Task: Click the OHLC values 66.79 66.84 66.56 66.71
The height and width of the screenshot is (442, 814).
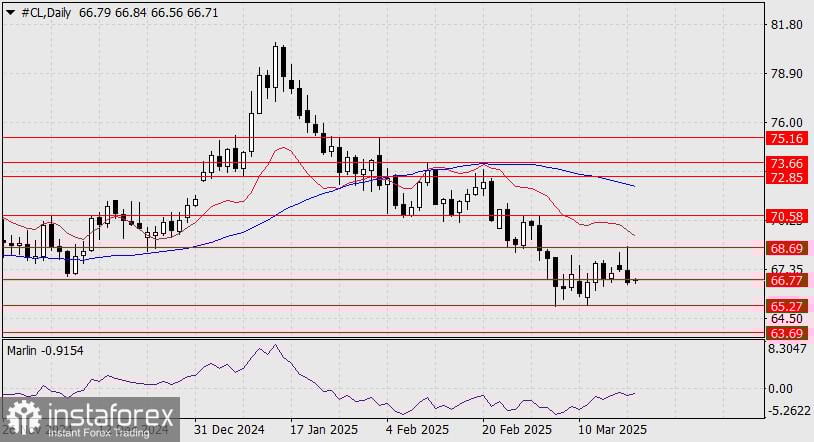Action: pos(148,13)
